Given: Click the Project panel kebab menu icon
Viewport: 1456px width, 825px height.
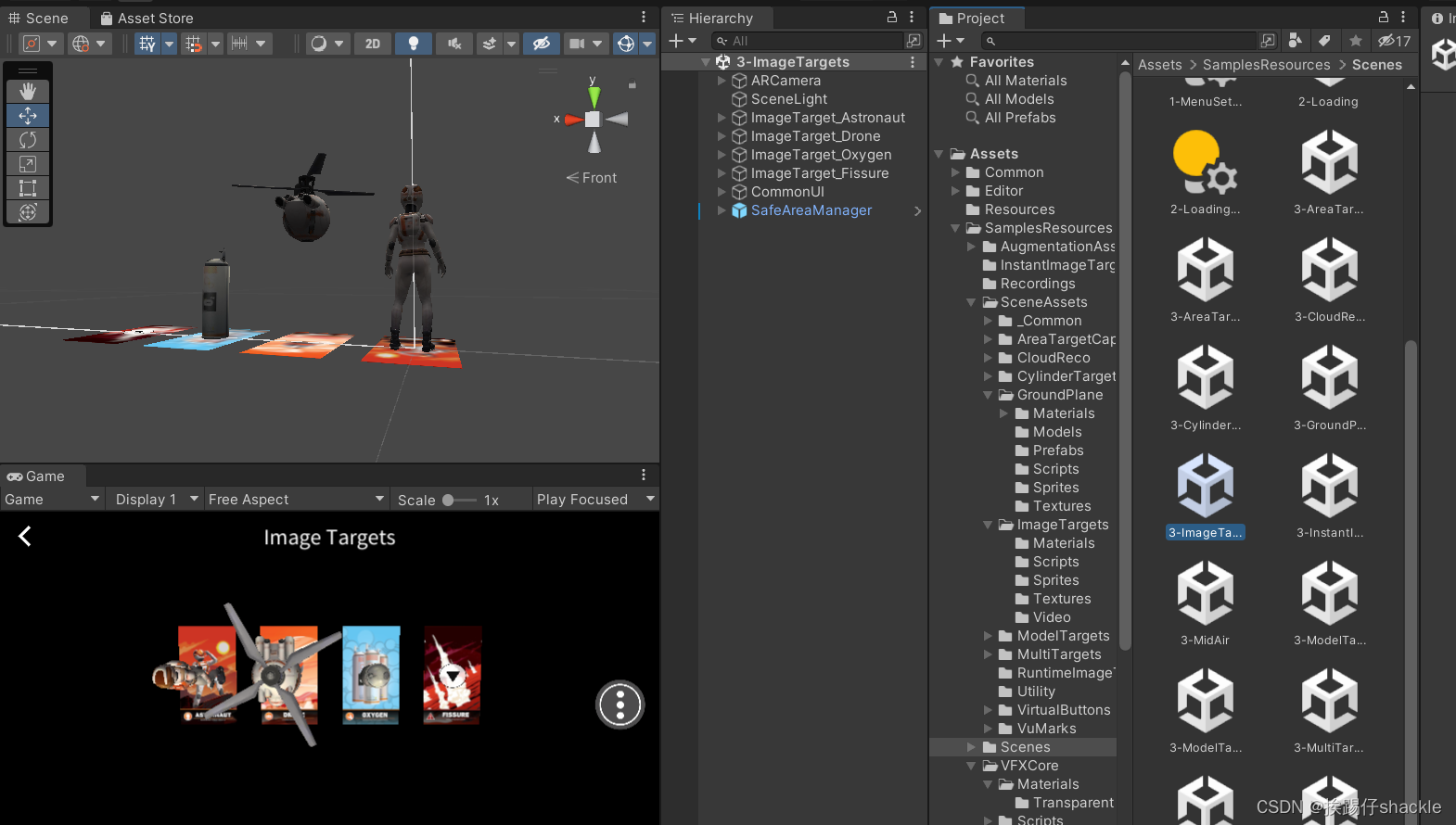Looking at the screenshot, I should [1403, 18].
